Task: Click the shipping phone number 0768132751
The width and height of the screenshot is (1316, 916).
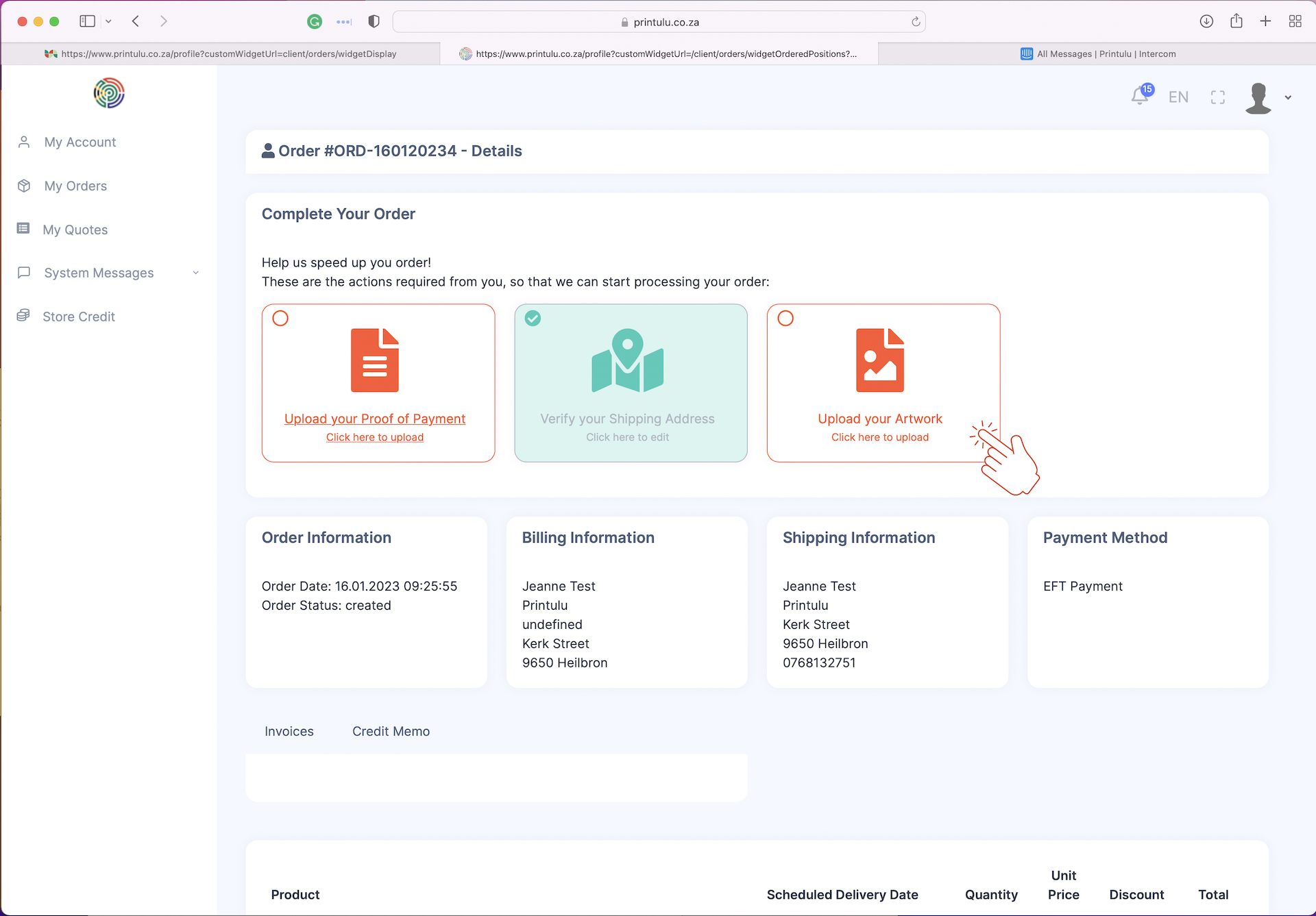Action: pyautogui.click(x=819, y=663)
